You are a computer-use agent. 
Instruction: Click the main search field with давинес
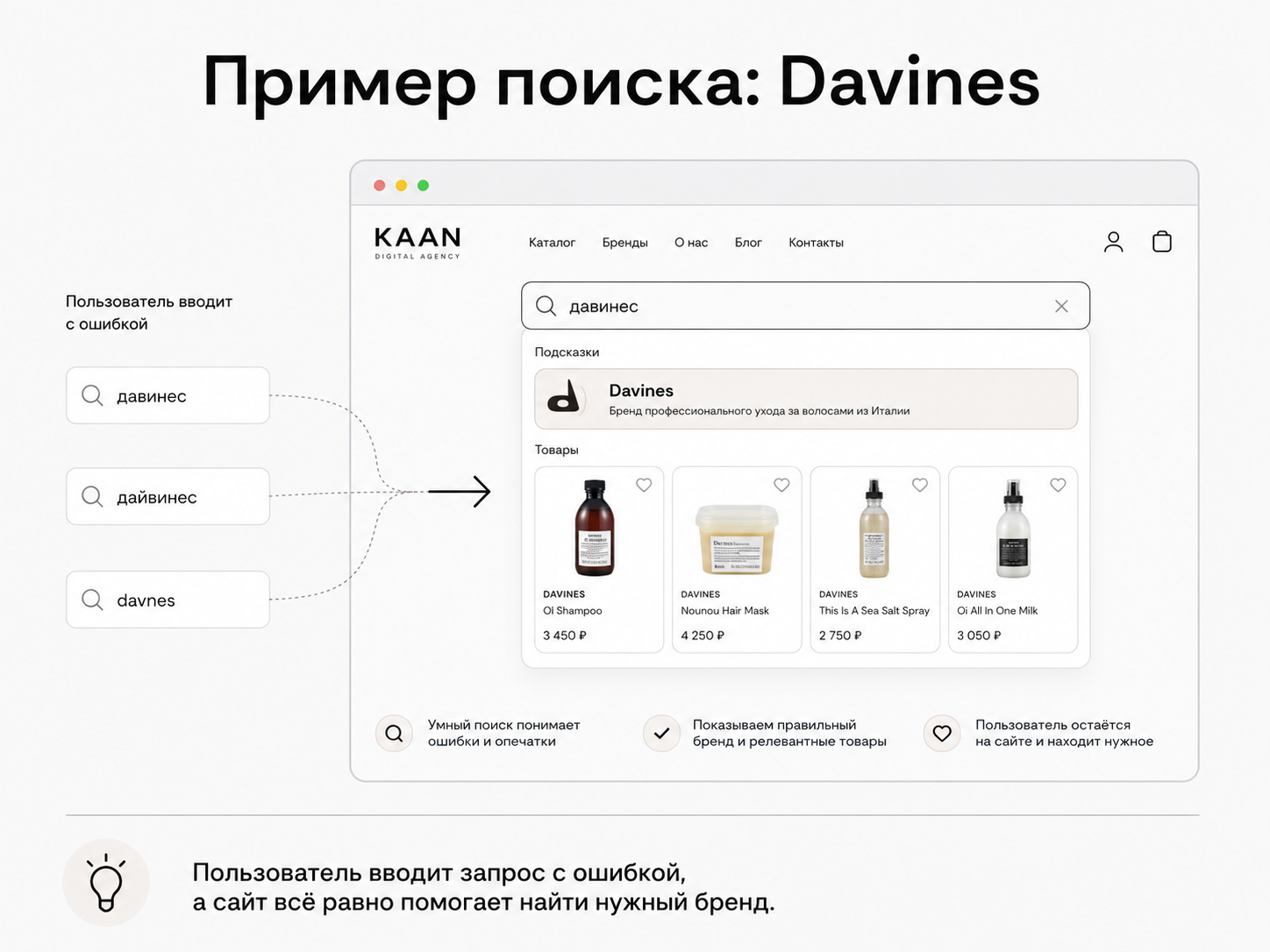click(805, 306)
